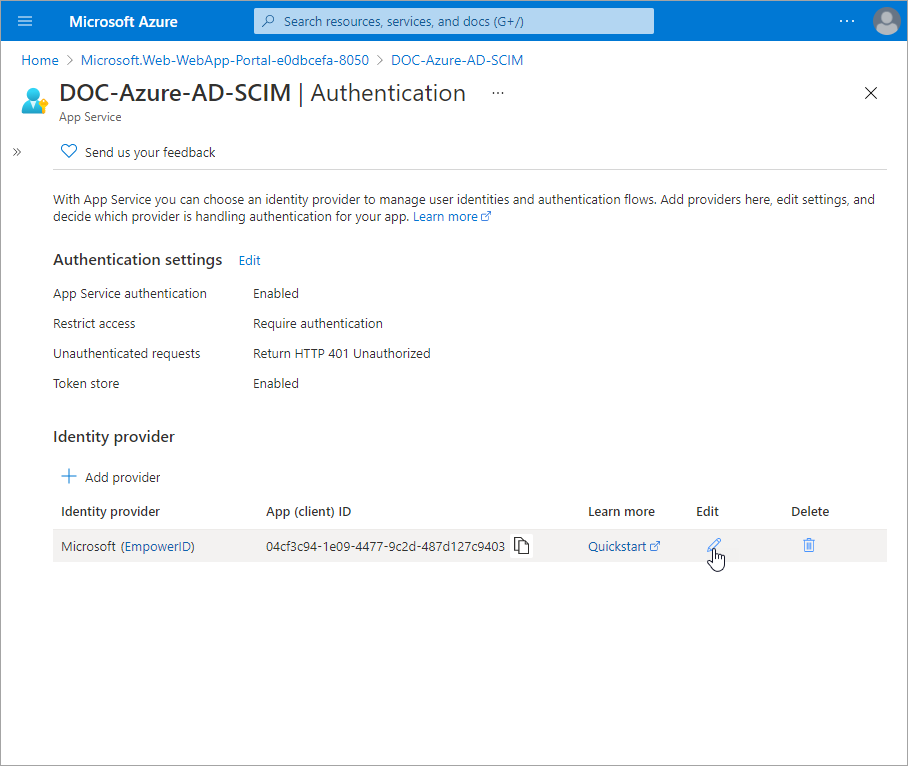Click the user account avatar
908x766 pixels.
(x=886, y=21)
